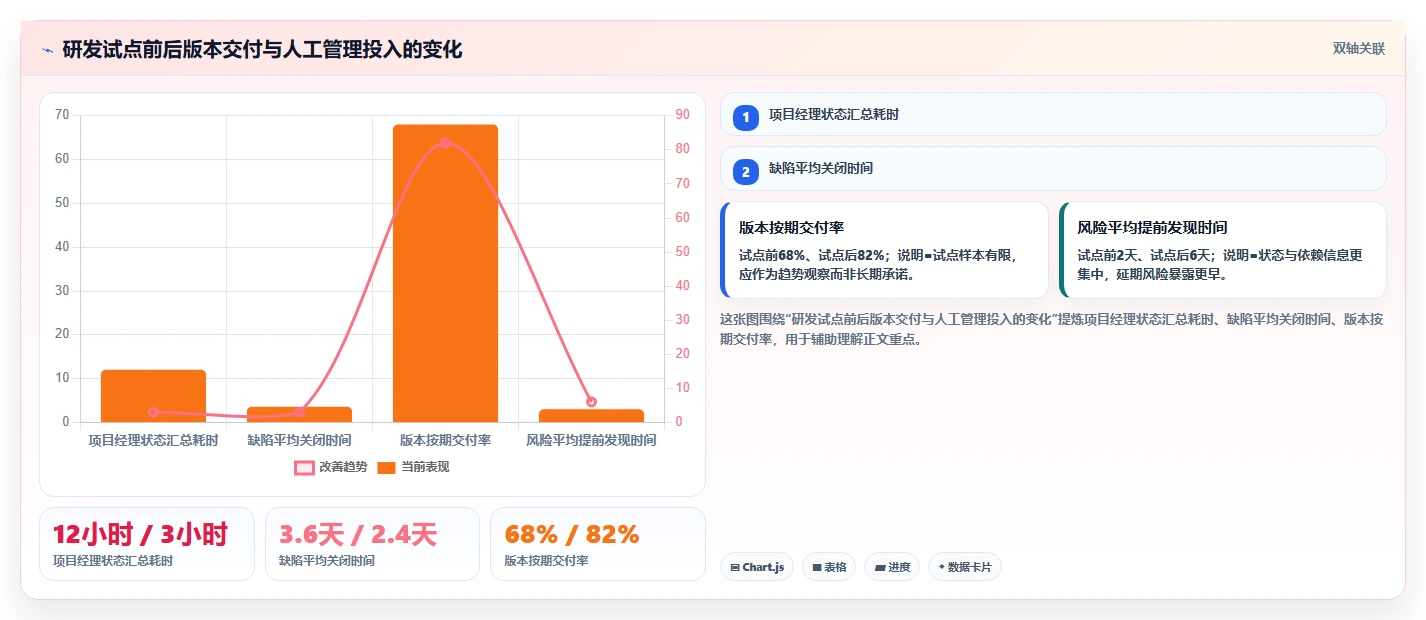Click the summary paragraph starting 这张图围绕

1052,329
